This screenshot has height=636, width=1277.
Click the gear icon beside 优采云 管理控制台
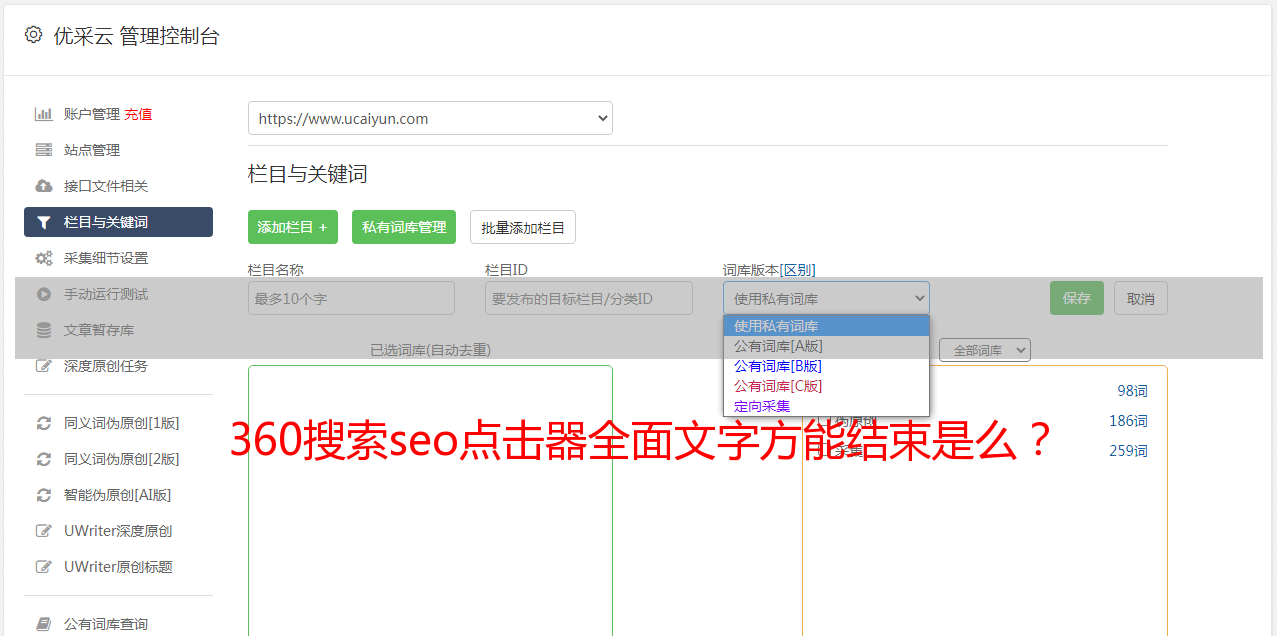(x=33, y=35)
